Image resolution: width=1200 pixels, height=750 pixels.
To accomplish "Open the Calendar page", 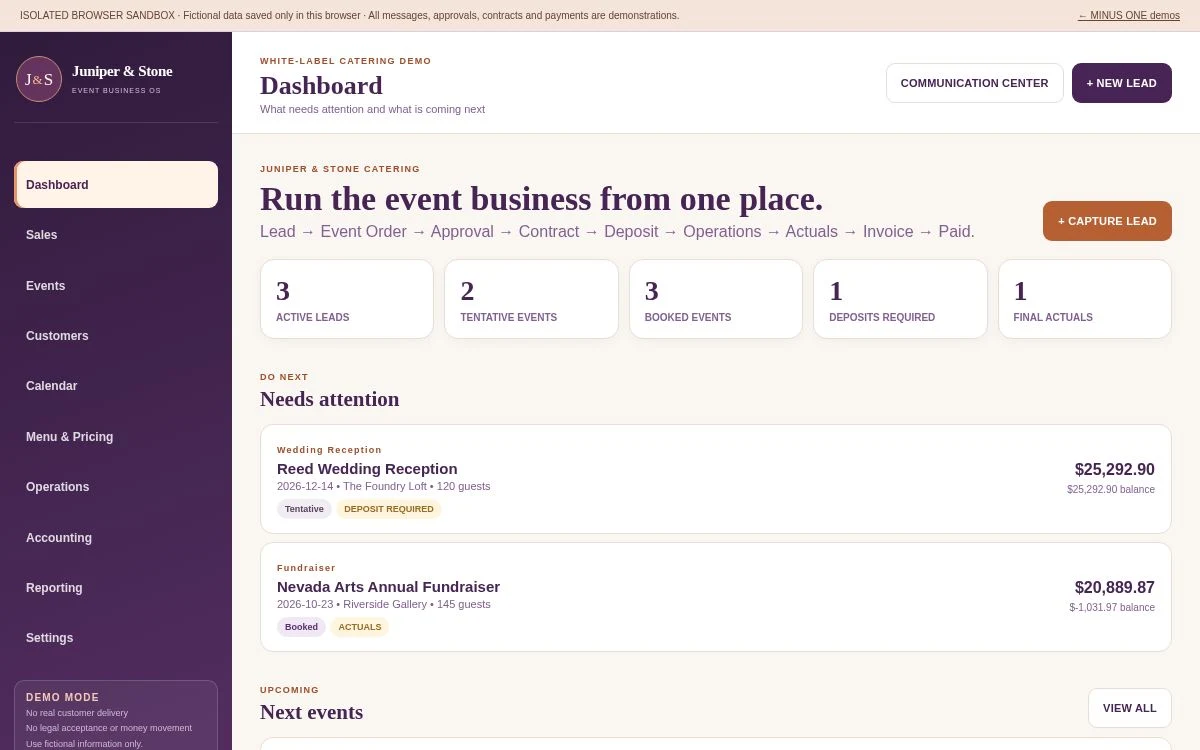I will pos(116,386).
